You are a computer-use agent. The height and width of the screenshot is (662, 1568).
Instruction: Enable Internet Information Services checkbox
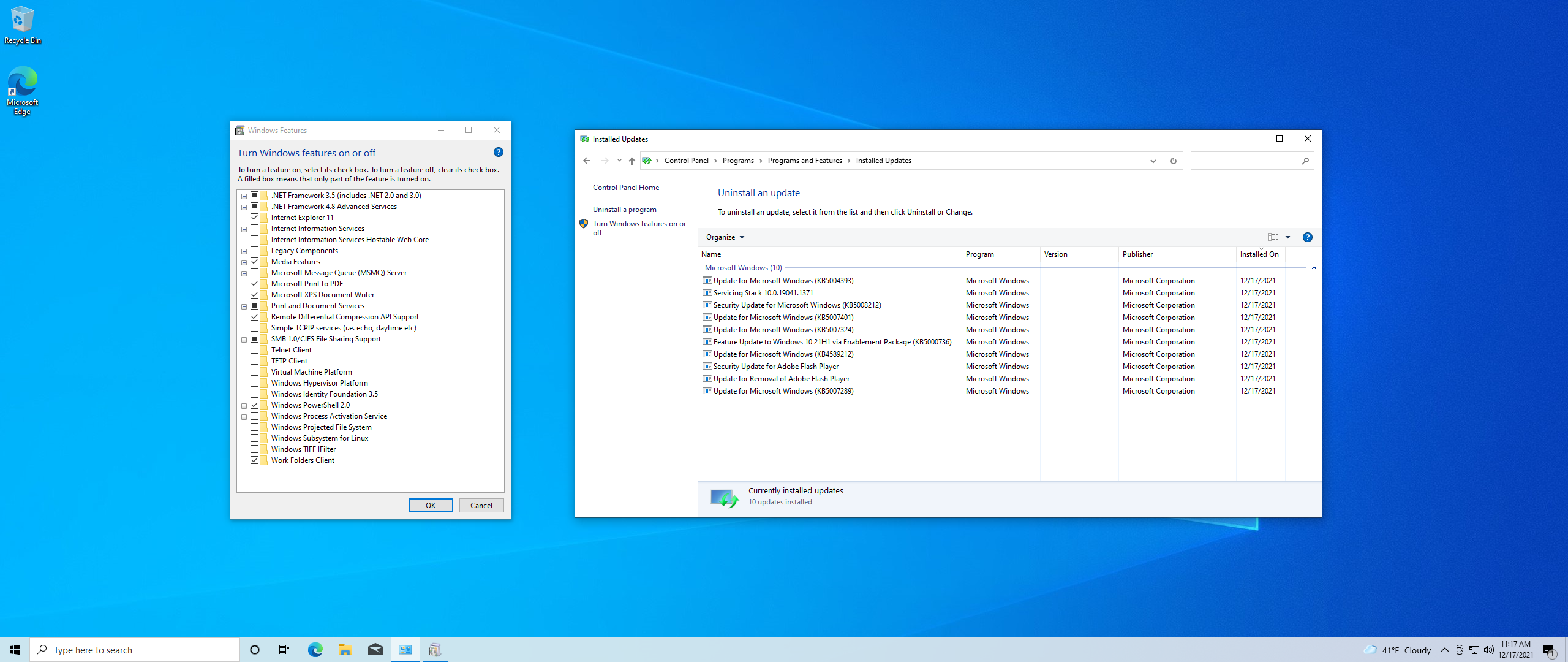tap(255, 229)
